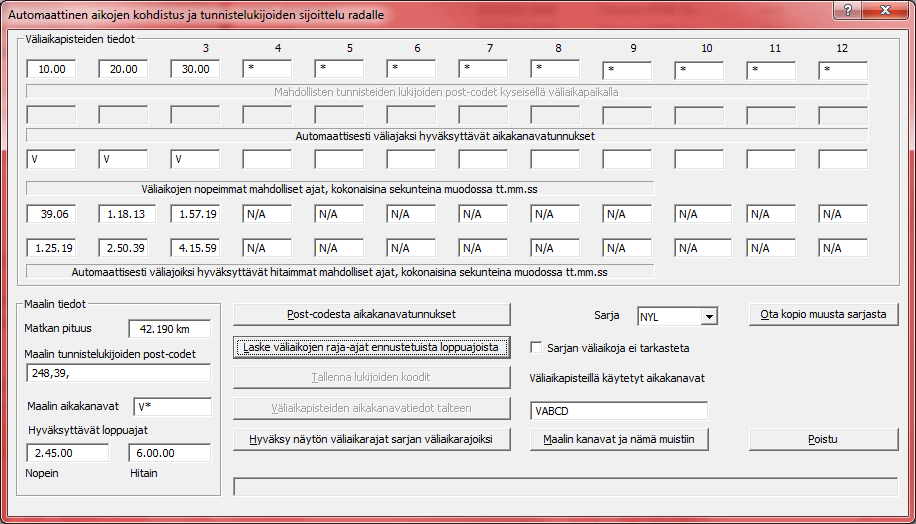Image resolution: width=916 pixels, height=524 pixels.
Task: Click the first split distance field 10.00
Action: (51, 70)
